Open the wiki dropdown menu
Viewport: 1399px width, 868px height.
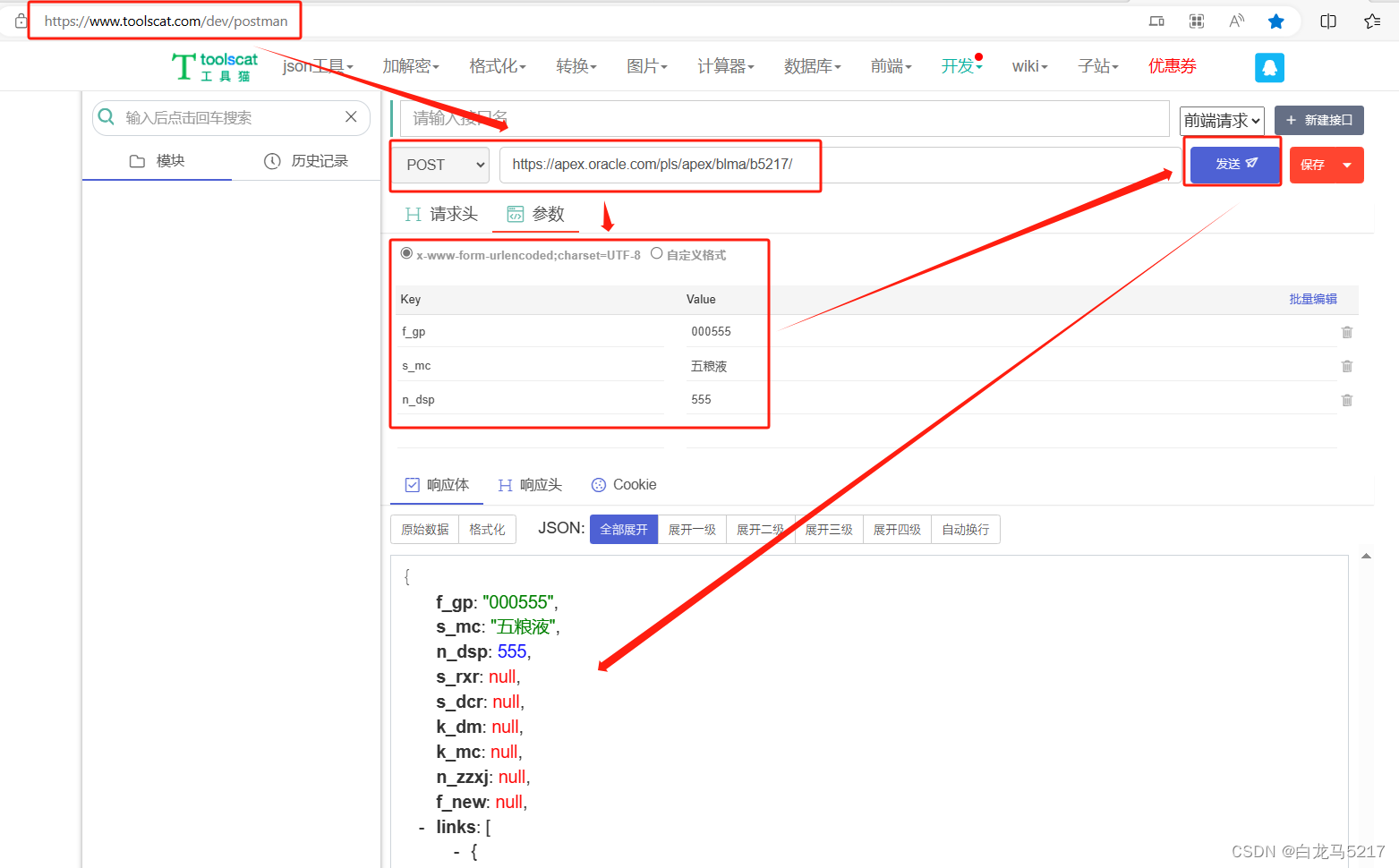click(1030, 66)
